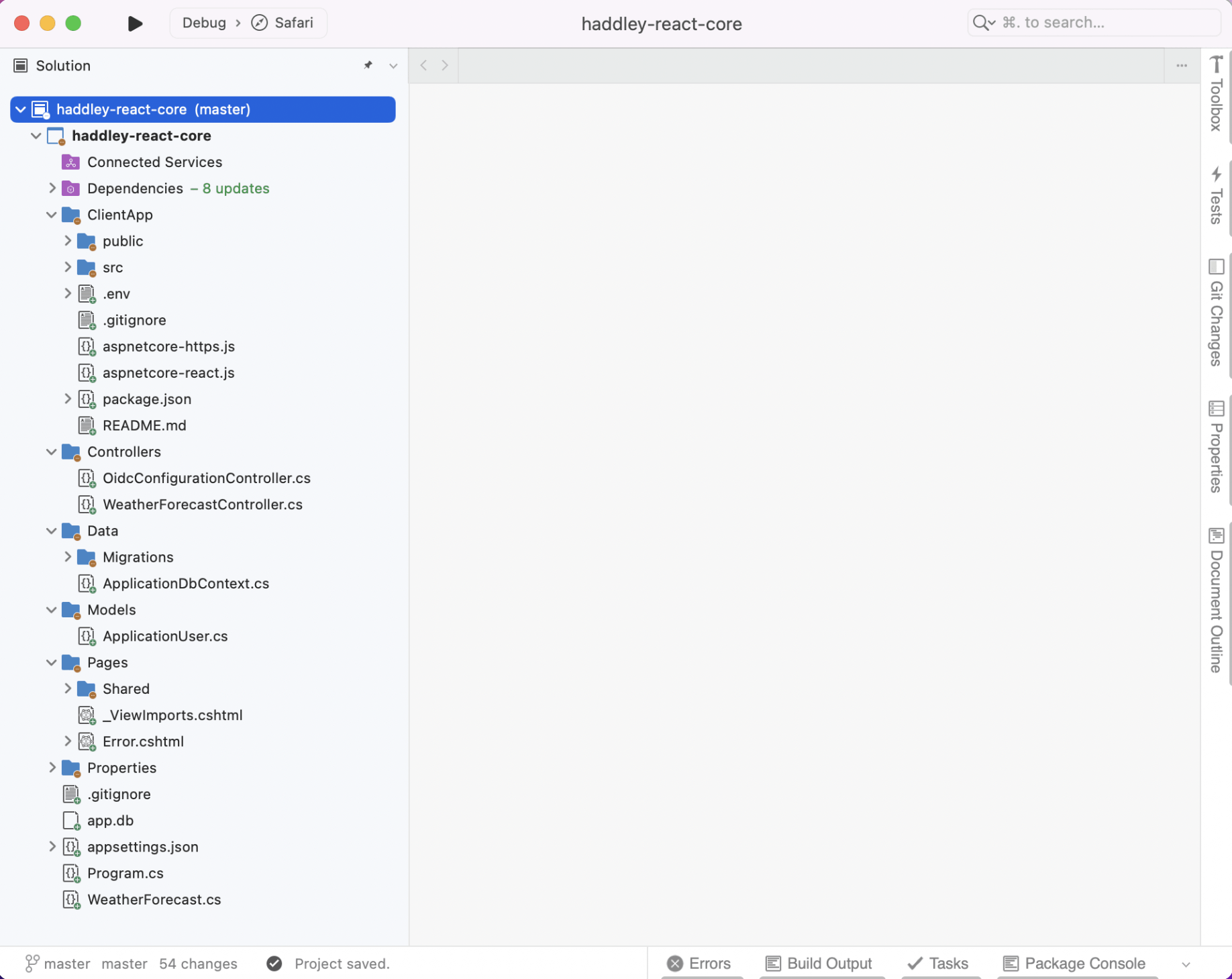Show the Tasks pad
This screenshot has height=979, width=1232.
[x=937, y=964]
